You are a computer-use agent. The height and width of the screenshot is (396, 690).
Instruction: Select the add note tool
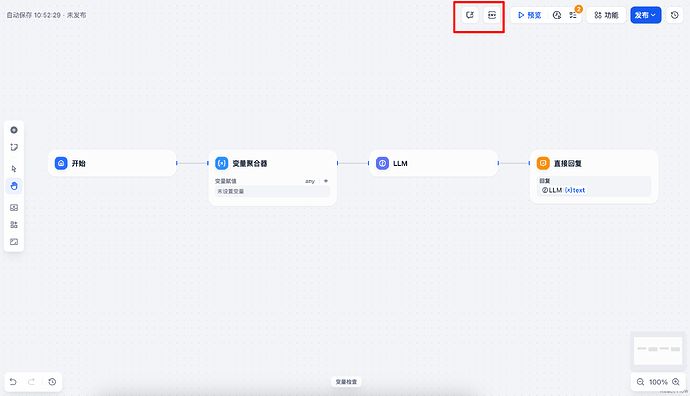14,147
